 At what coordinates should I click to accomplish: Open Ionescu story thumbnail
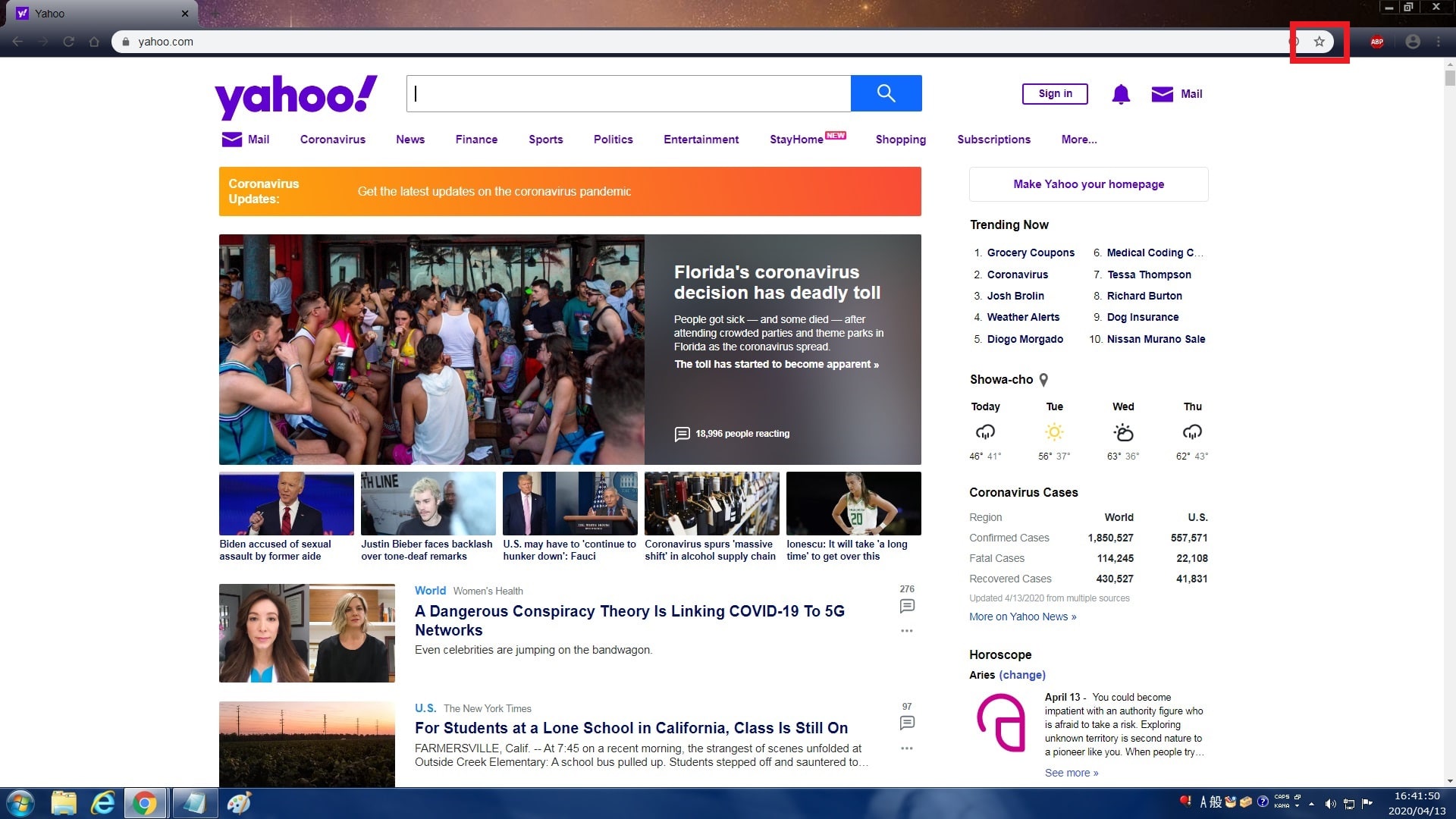coord(854,504)
